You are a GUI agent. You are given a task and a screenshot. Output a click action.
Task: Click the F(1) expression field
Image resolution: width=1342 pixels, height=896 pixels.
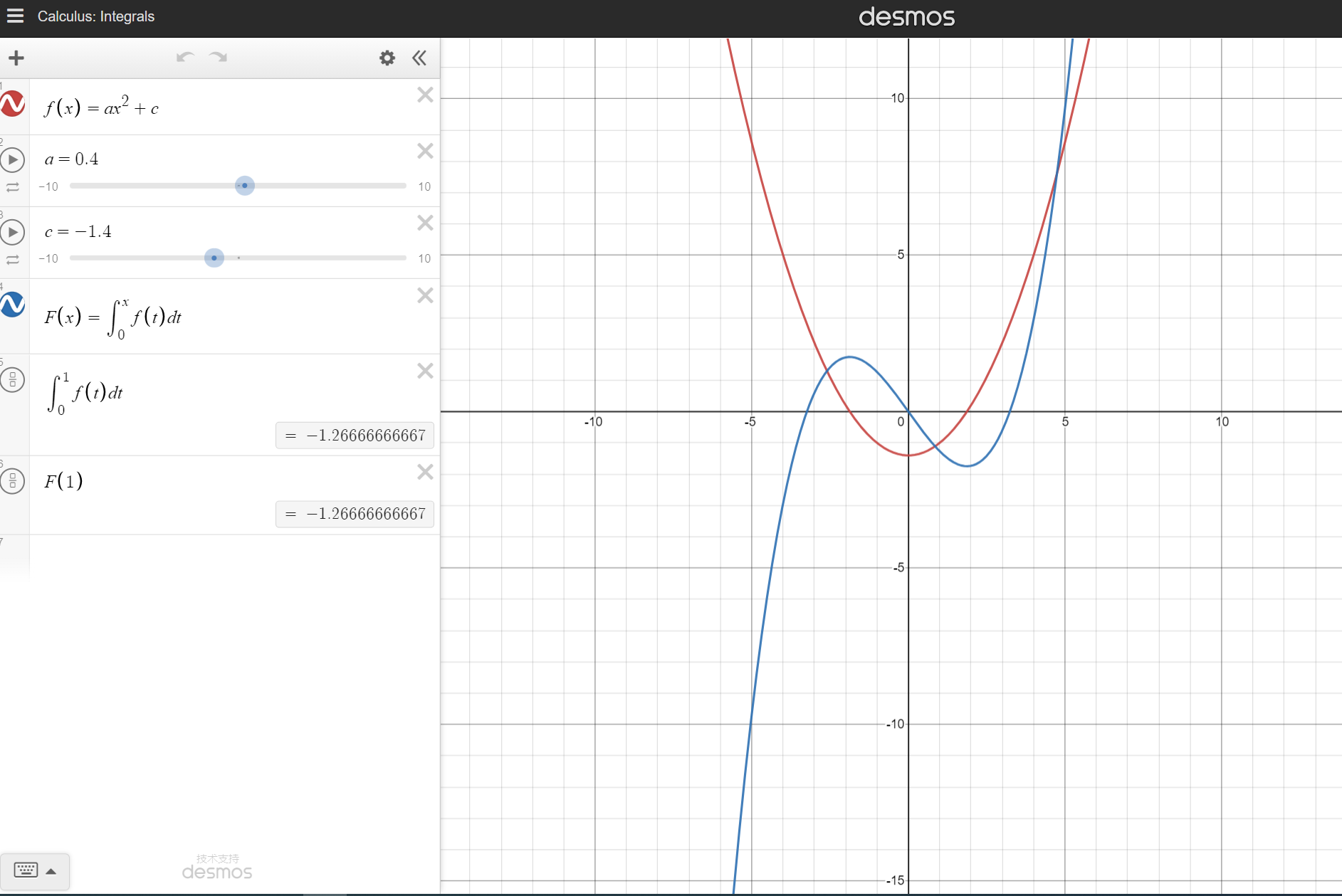click(x=63, y=481)
